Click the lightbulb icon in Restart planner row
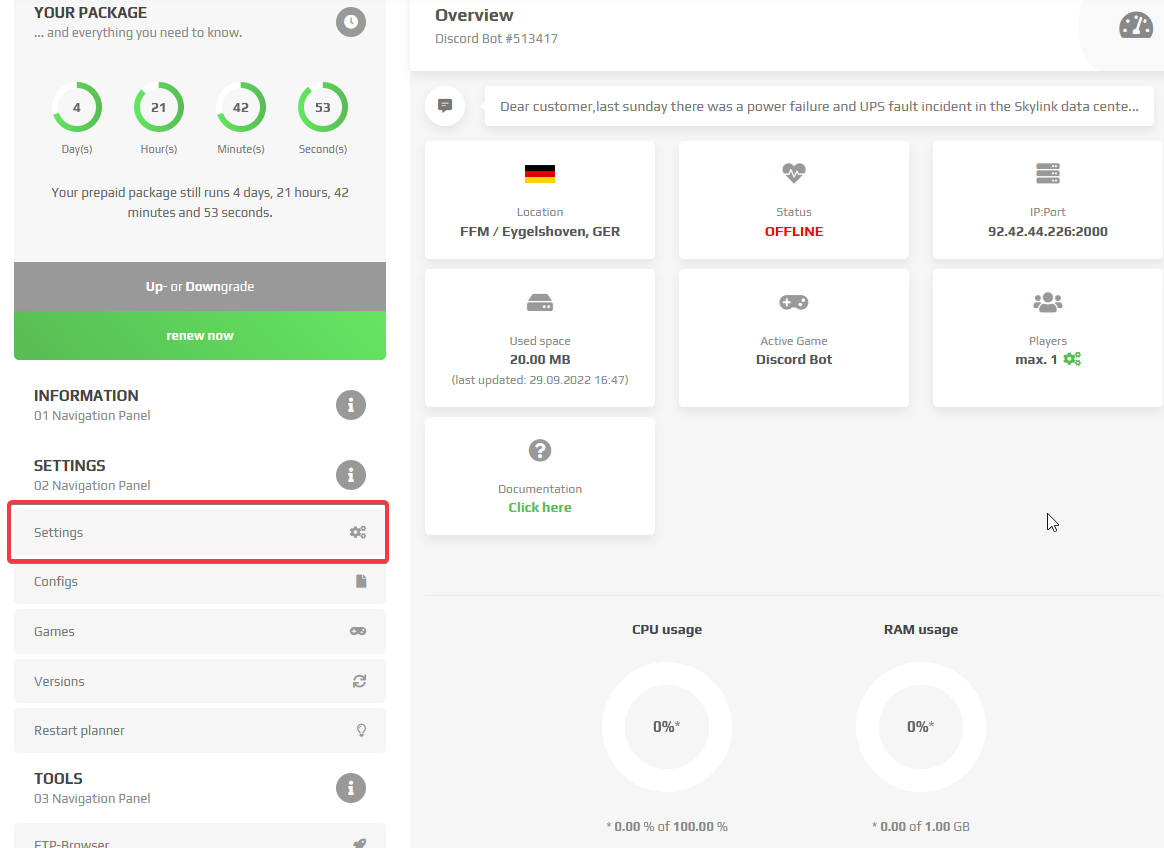The height and width of the screenshot is (848, 1164). (362, 730)
